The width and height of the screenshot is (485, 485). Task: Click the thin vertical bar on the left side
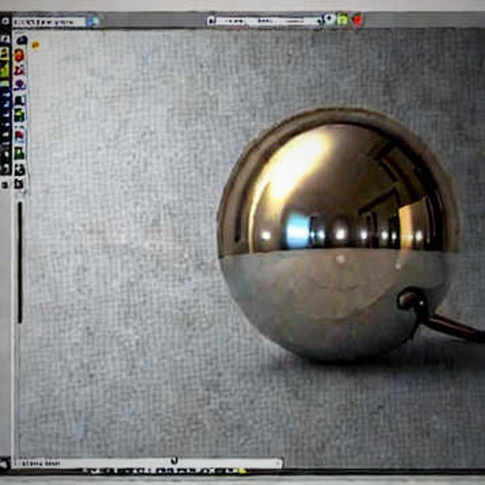pos(20,262)
